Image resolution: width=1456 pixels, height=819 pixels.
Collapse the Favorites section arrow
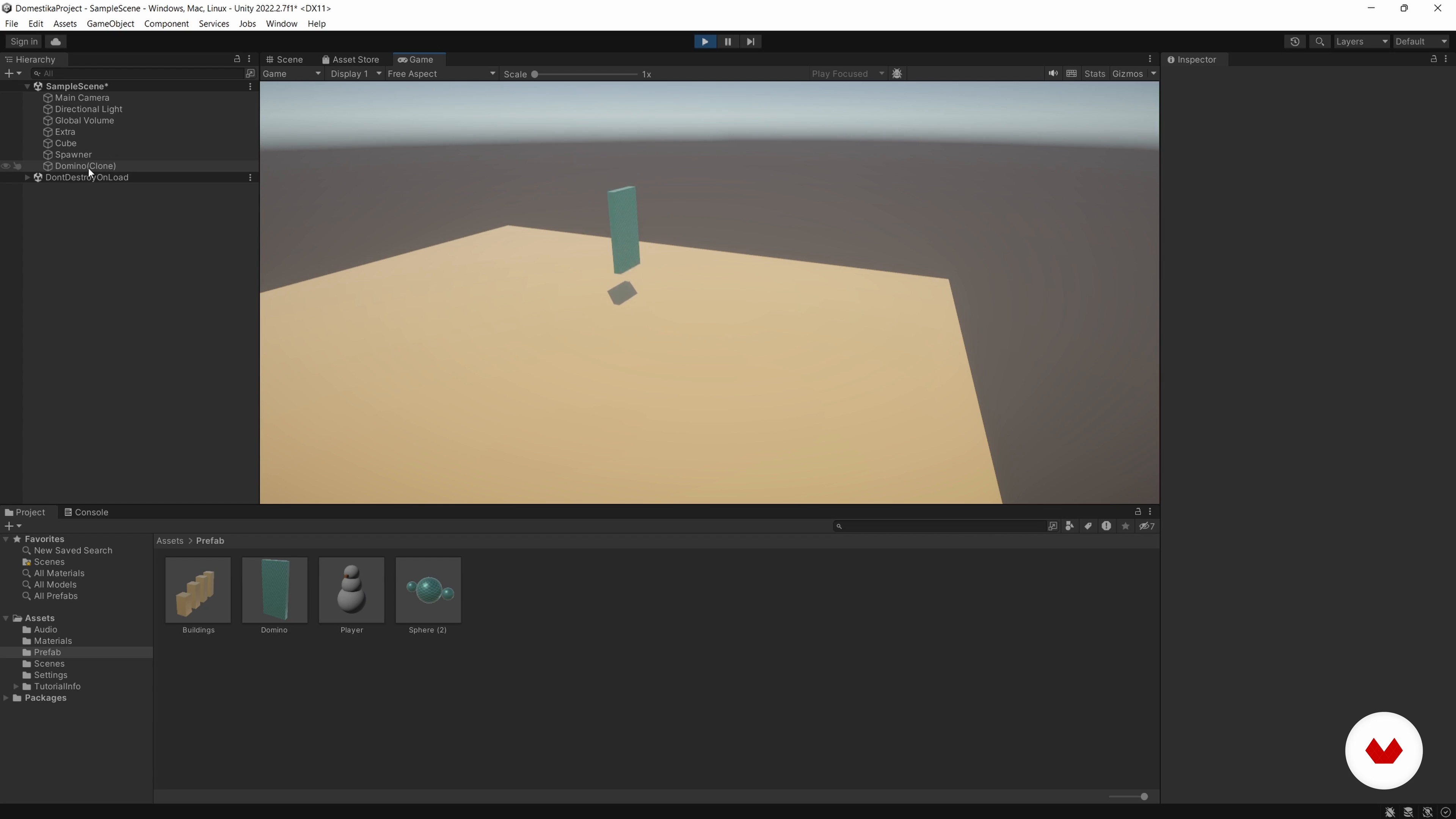coord(6,539)
